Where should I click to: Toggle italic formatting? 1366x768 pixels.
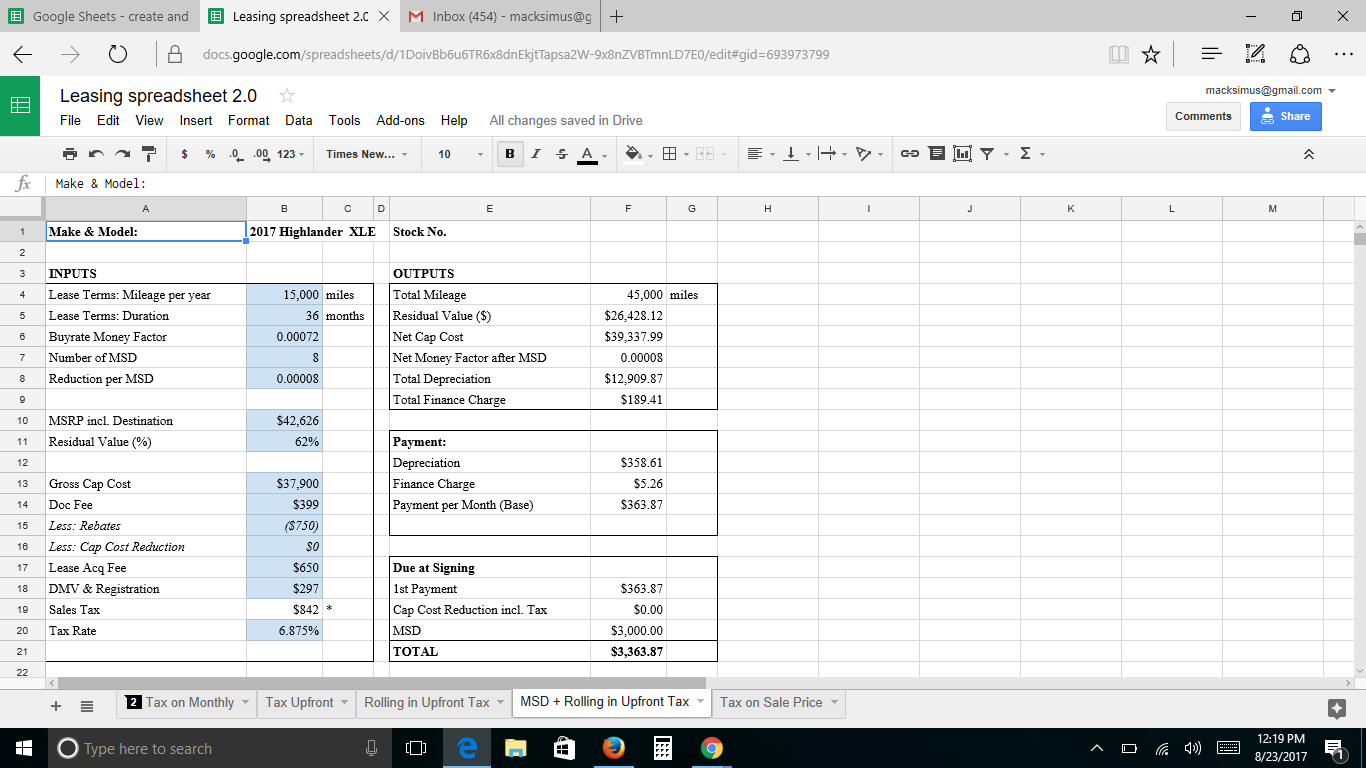pyautogui.click(x=536, y=154)
